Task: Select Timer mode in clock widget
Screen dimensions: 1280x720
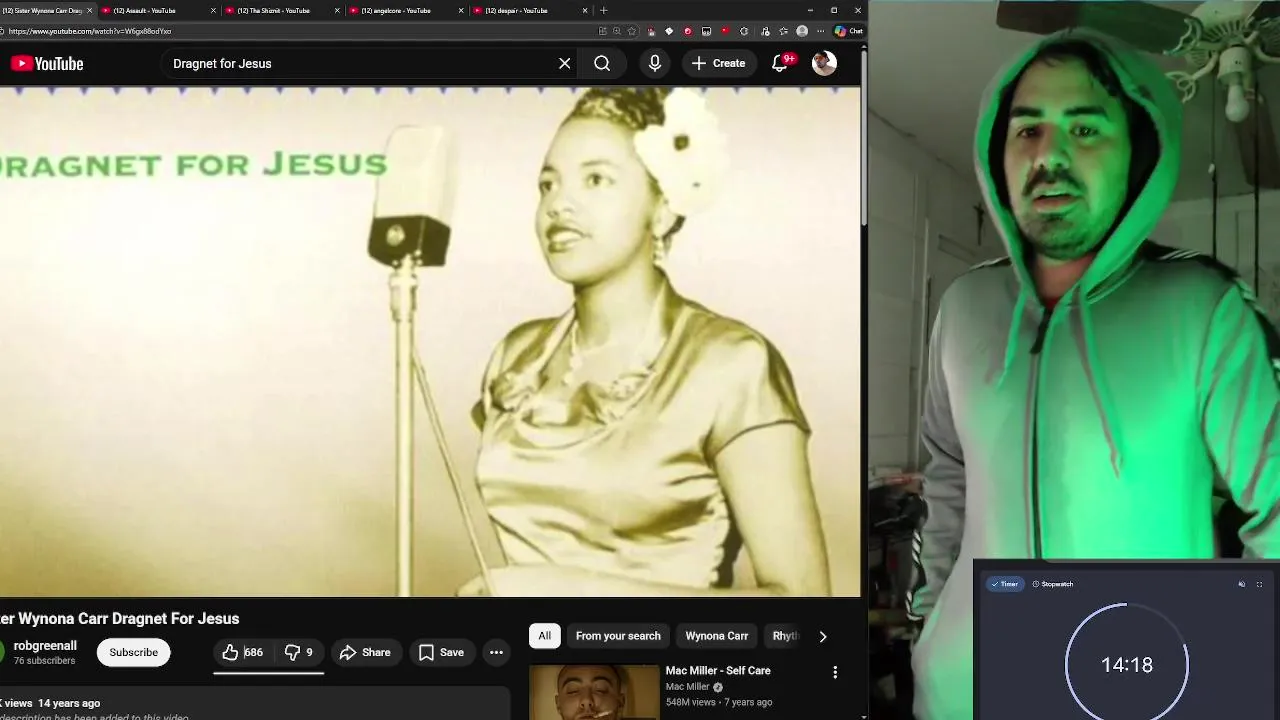Action: click(x=1004, y=584)
